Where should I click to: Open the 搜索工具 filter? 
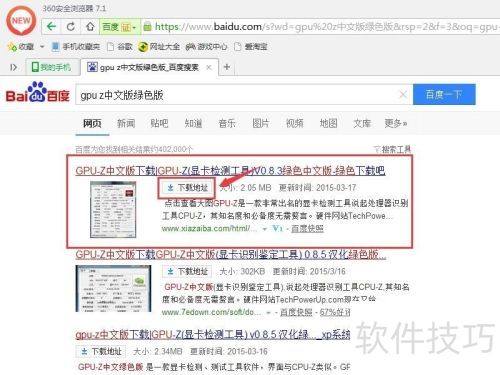[x=392, y=149]
